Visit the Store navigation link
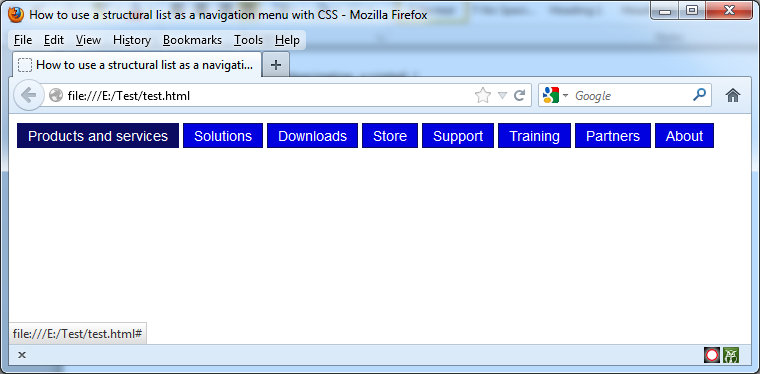 point(390,136)
